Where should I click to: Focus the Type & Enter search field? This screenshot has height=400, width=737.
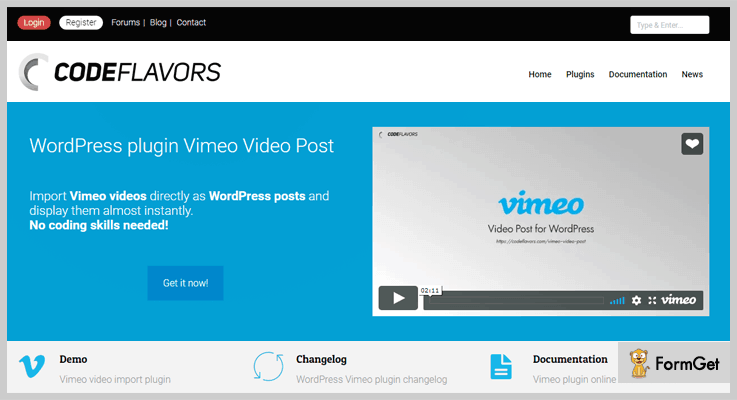669,25
